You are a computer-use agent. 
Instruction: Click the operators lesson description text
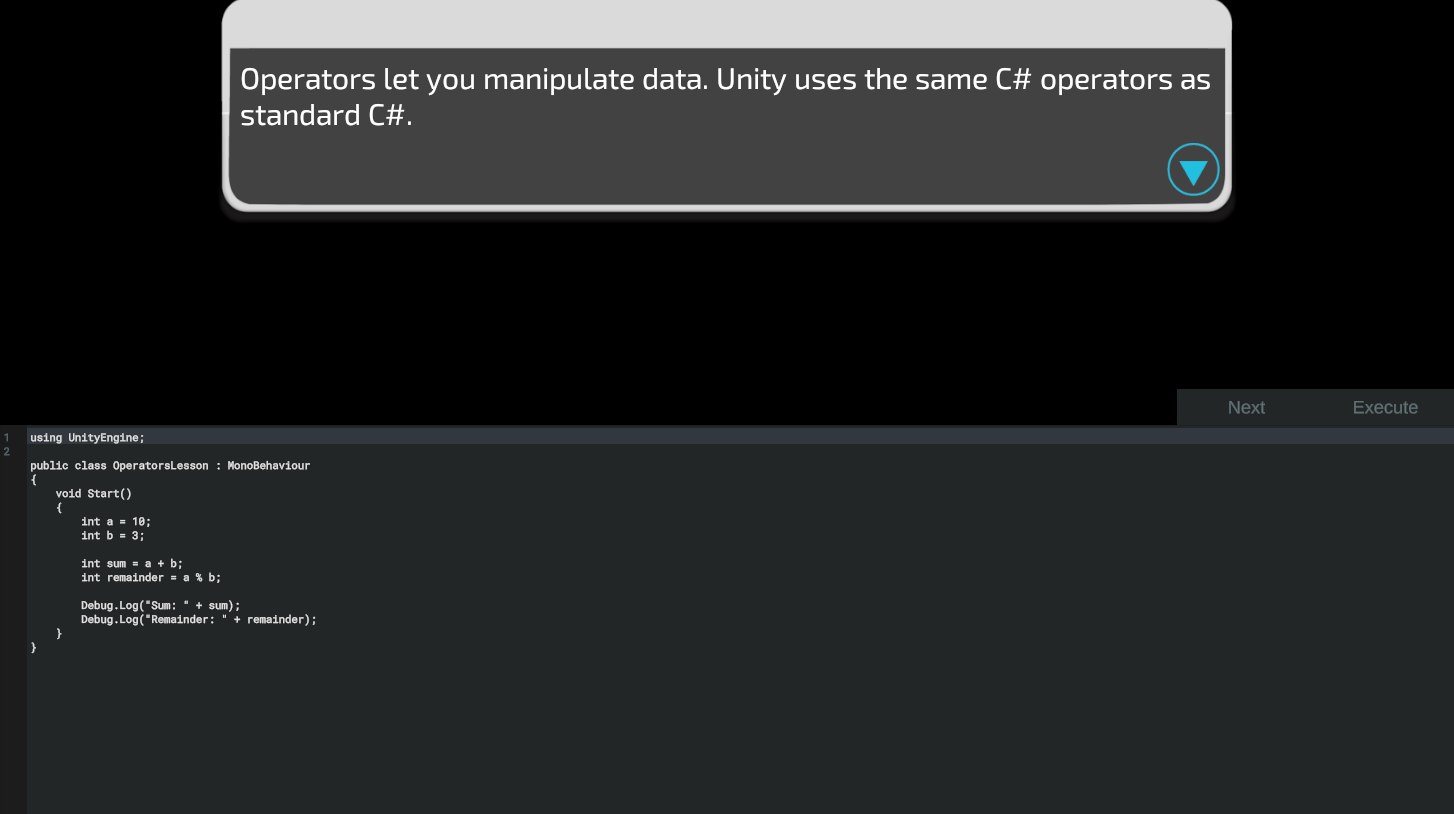[x=724, y=96]
